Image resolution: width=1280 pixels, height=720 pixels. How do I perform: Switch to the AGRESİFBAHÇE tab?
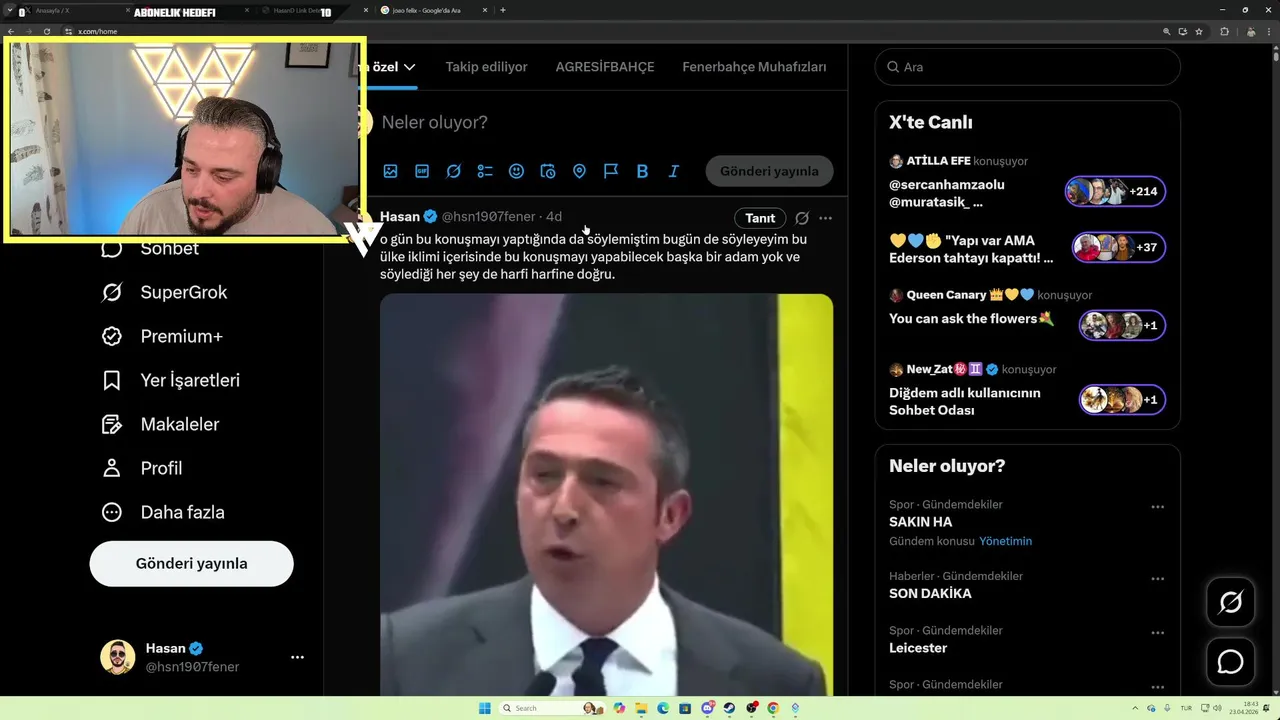pos(605,67)
